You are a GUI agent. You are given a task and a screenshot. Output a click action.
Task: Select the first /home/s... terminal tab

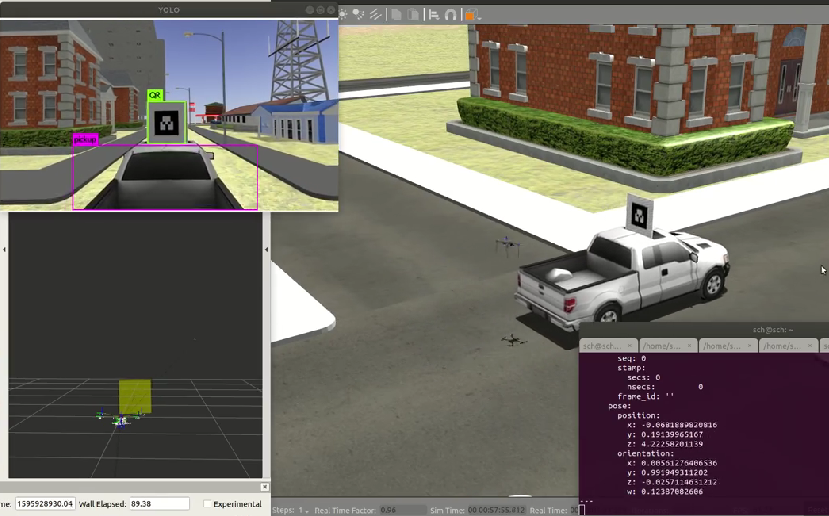[663, 345]
